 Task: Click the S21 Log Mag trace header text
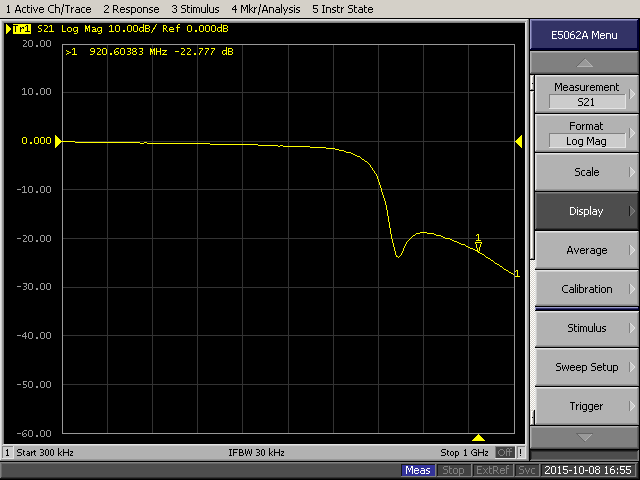click(133, 29)
